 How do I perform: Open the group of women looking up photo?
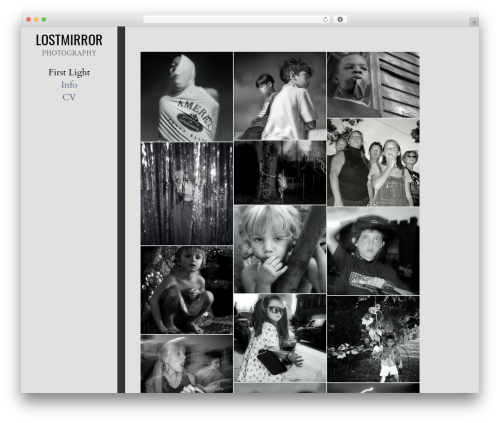[373, 162]
